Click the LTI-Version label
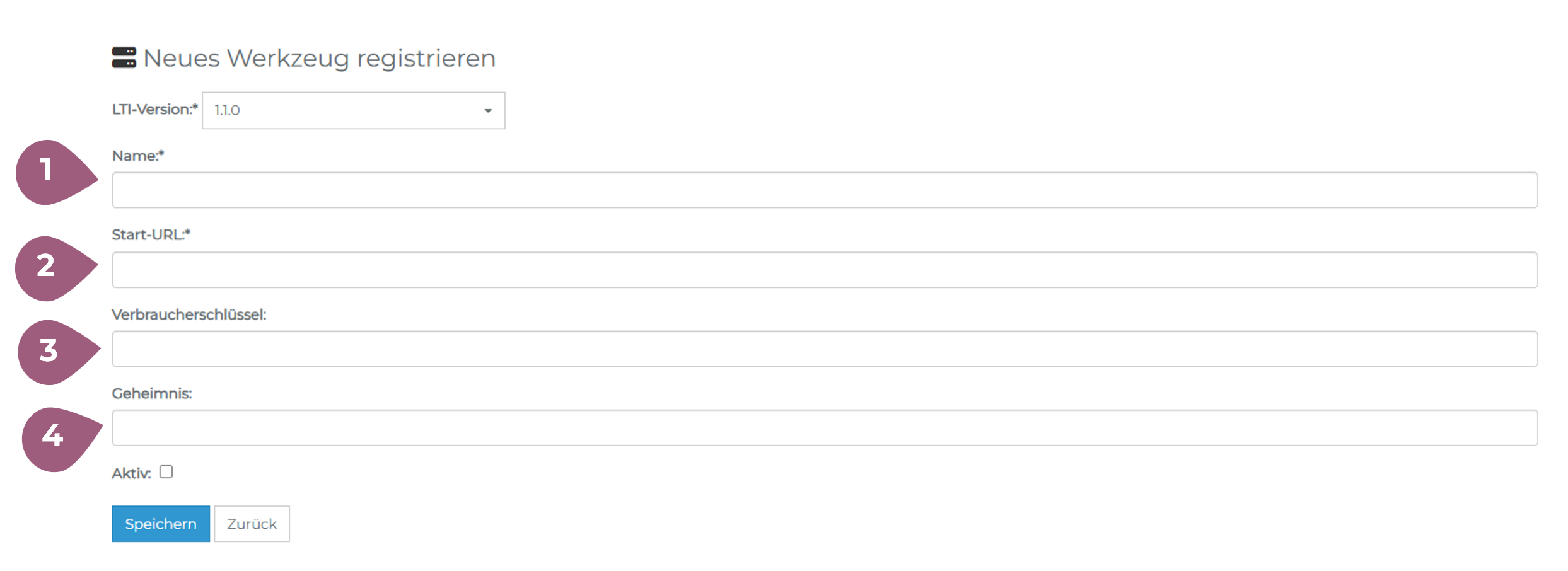Viewport: 1568px width, 571px height. pos(154,110)
